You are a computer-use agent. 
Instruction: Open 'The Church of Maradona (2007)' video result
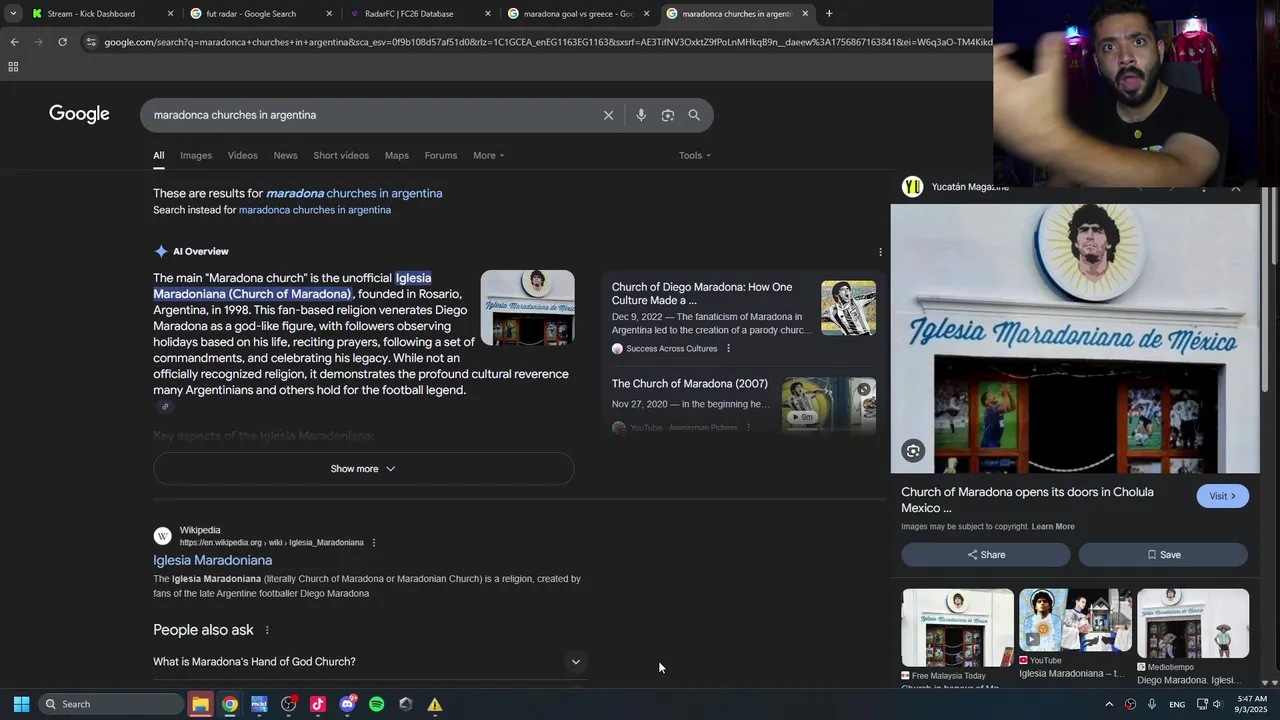click(x=690, y=384)
